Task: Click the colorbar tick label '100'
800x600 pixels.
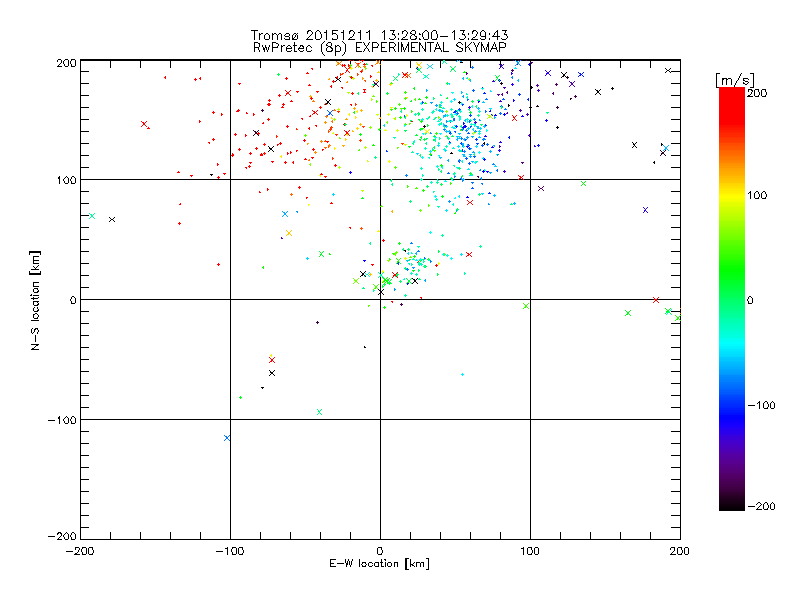Action: click(757, 195)
